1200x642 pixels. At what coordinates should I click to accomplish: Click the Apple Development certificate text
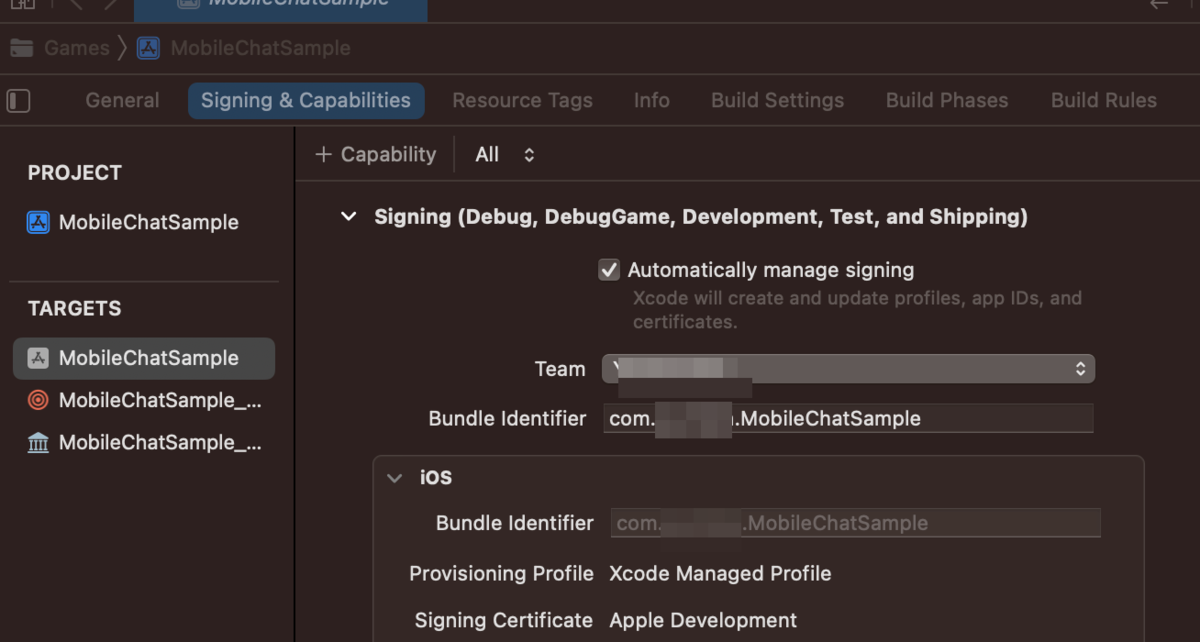[x=703, y=621]
